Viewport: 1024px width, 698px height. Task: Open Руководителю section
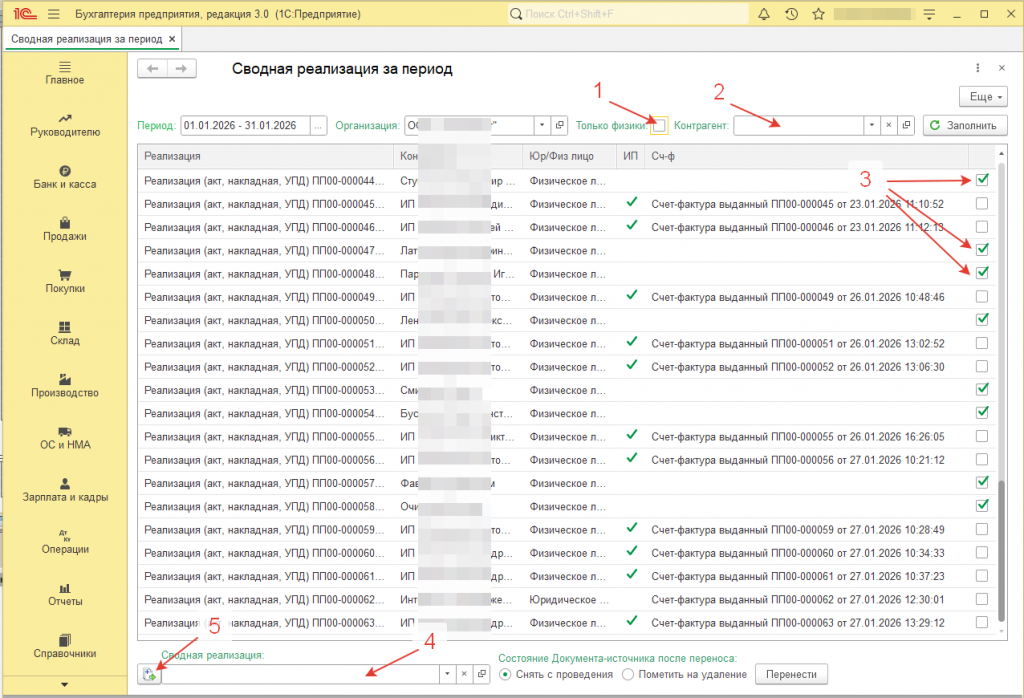65,125
